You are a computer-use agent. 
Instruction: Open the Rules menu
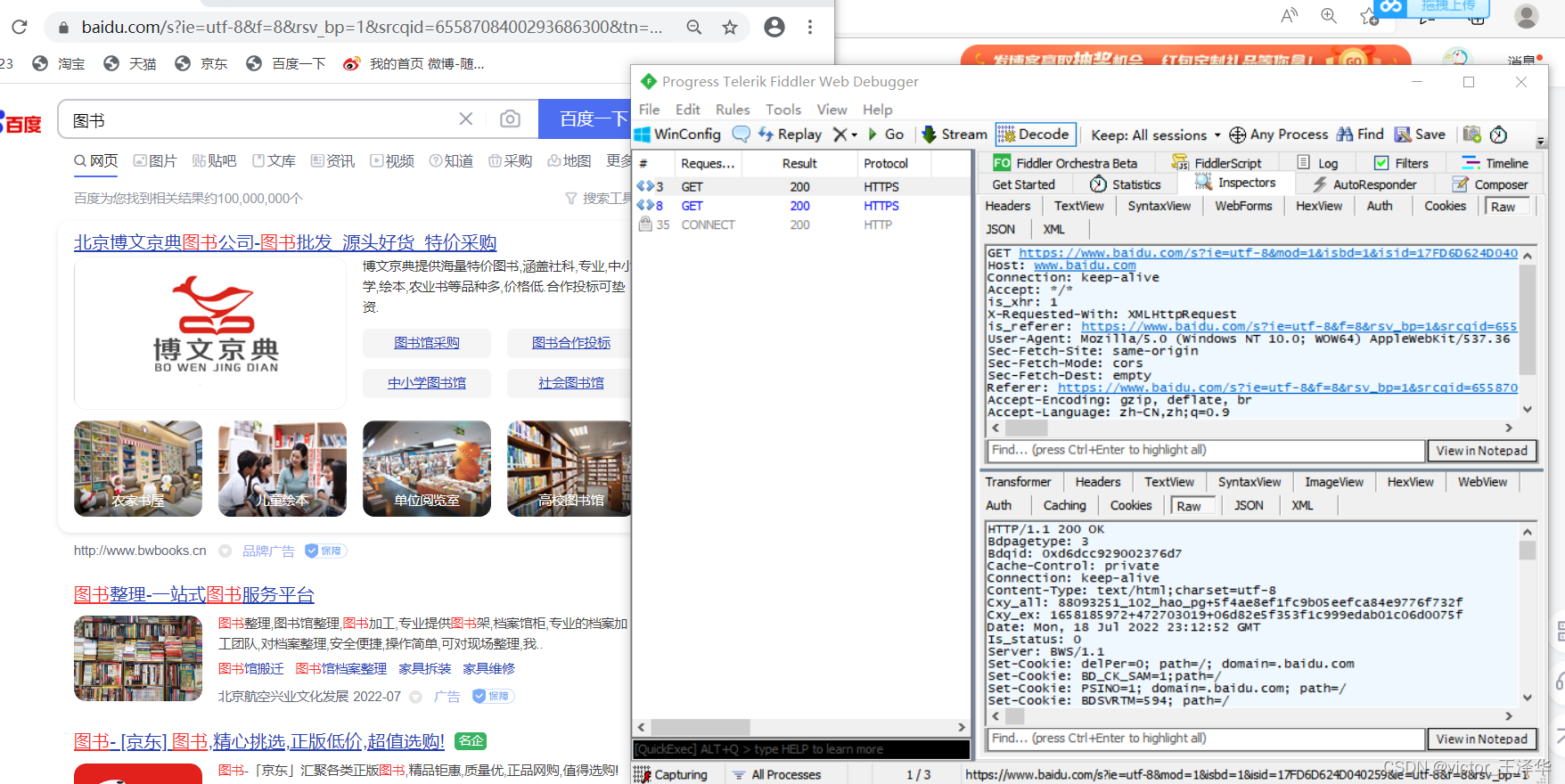coord(732,110)
